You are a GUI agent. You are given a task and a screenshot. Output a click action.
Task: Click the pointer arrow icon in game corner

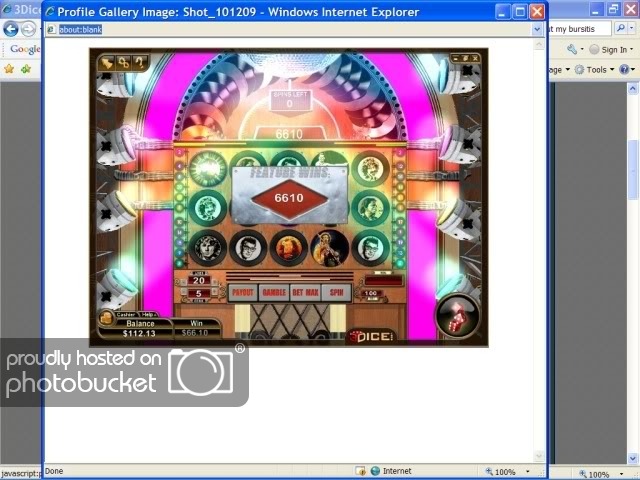[x=107, y=63]
